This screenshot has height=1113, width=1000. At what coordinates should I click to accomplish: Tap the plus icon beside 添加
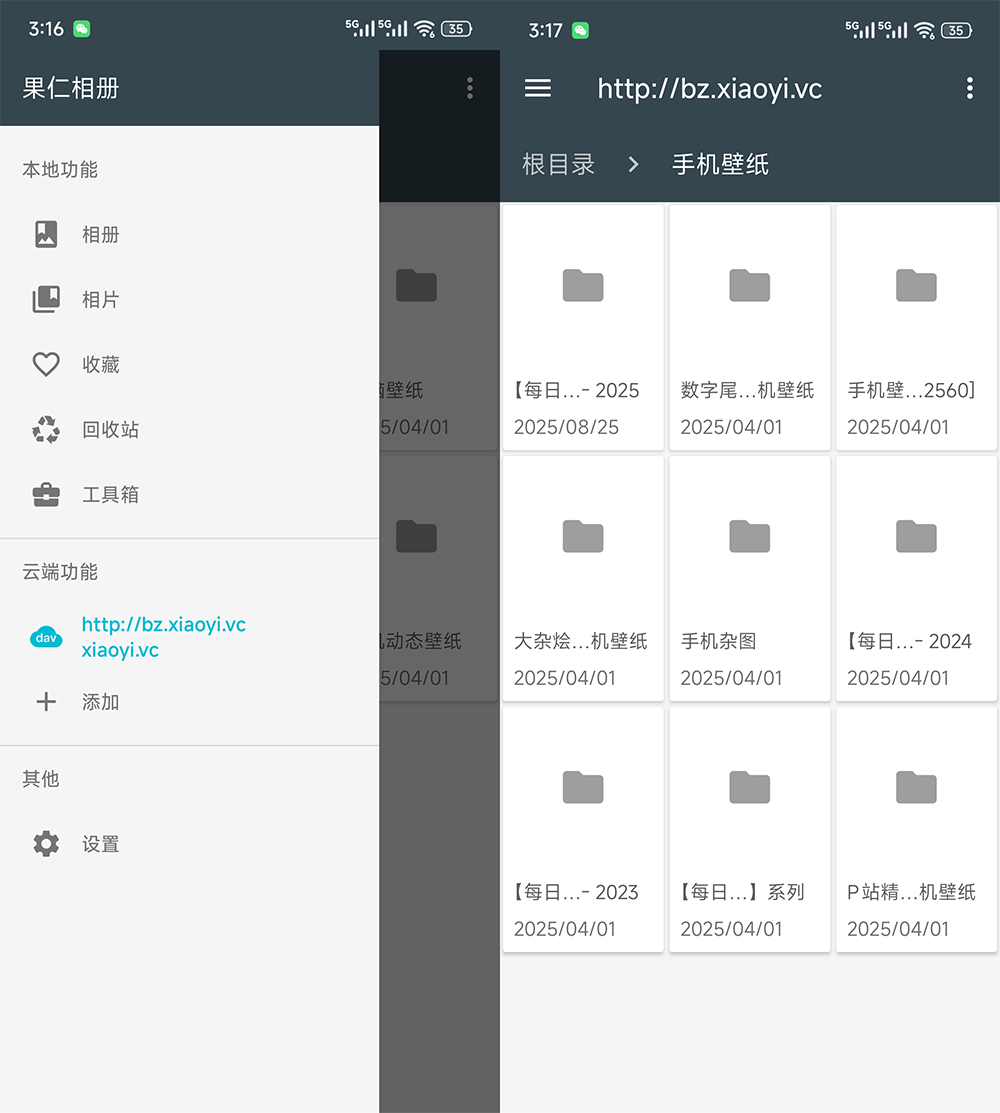coord(46,702)
